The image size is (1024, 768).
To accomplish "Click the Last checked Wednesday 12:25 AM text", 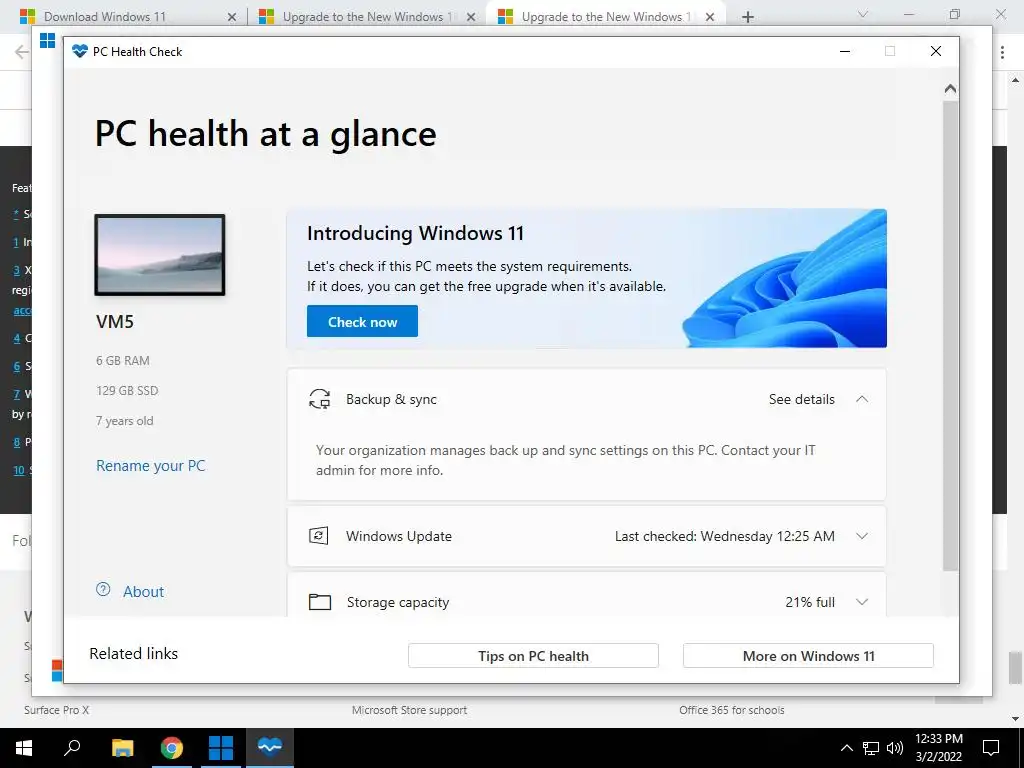I will click(724, 536).
